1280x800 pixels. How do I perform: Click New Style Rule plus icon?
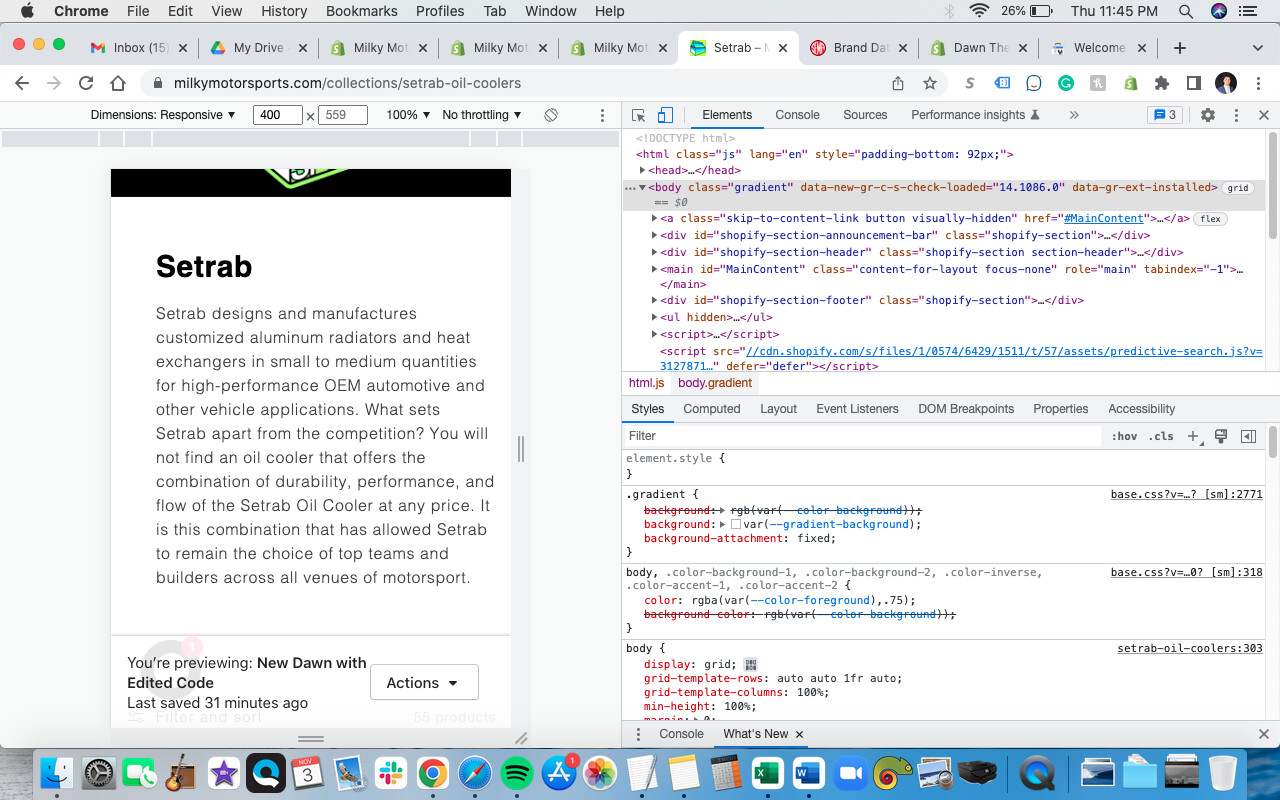tap(1193, 436)
